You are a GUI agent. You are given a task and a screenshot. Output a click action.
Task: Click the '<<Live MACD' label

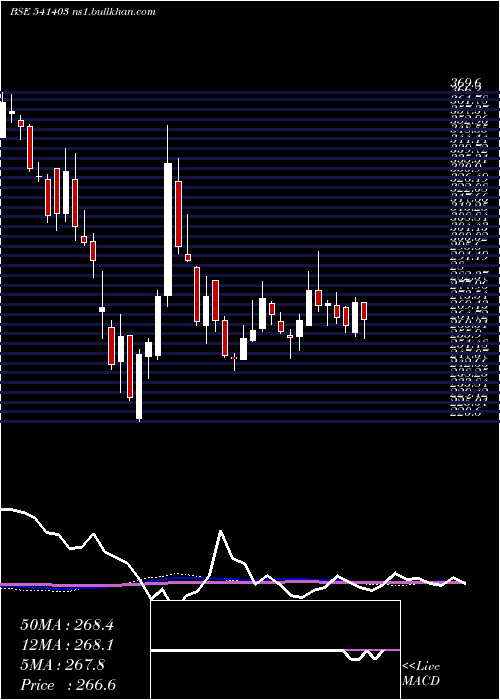tap(421, 674)
